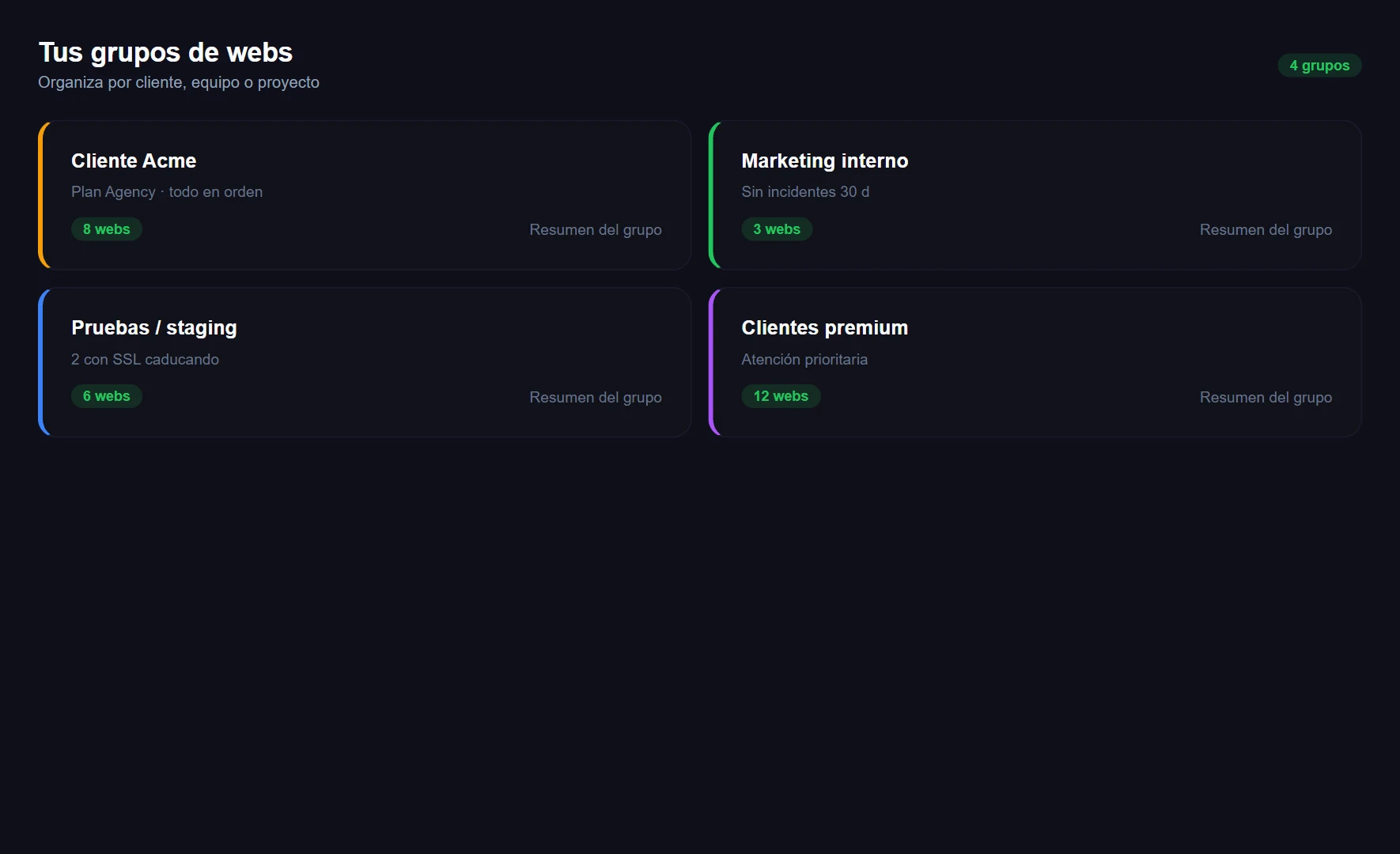Click the 12 webs badge
This screenshot has width=1400, height=854.
[780, 396]
